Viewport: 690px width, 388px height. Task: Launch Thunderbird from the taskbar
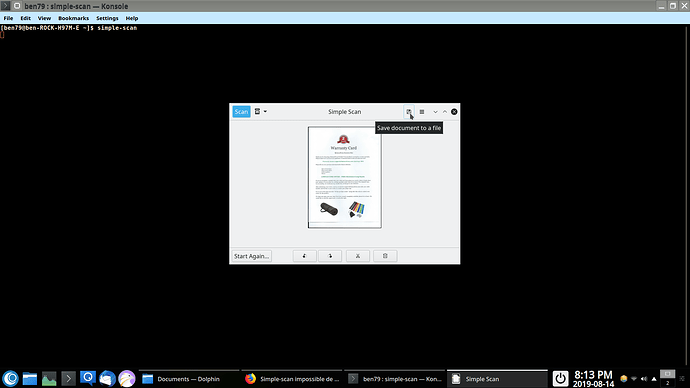(x=107, y=378)
